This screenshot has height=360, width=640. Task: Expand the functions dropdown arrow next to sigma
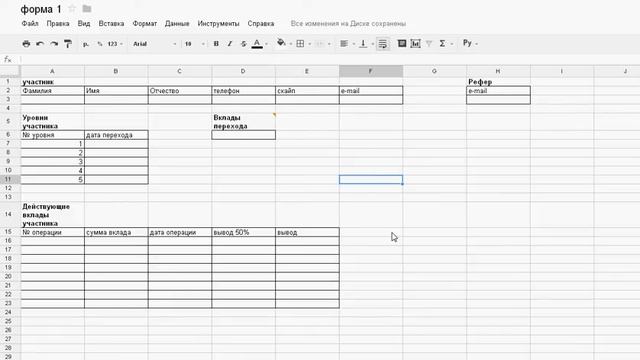click(452, 44)
